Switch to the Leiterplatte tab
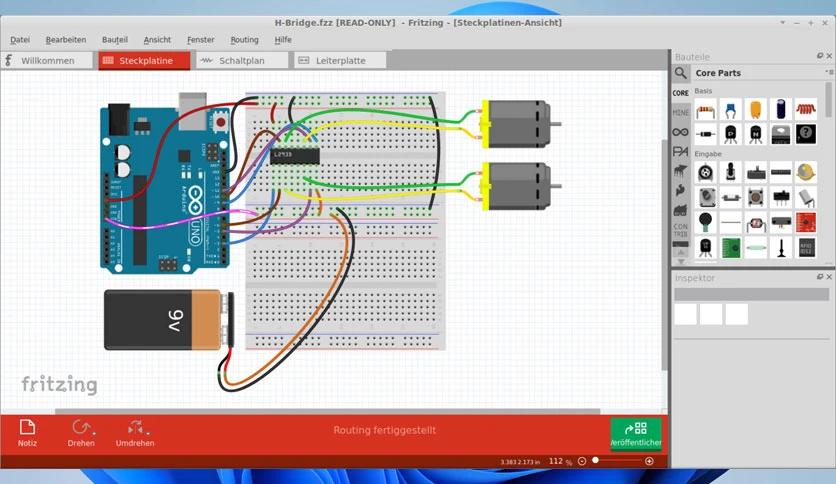 340,60
